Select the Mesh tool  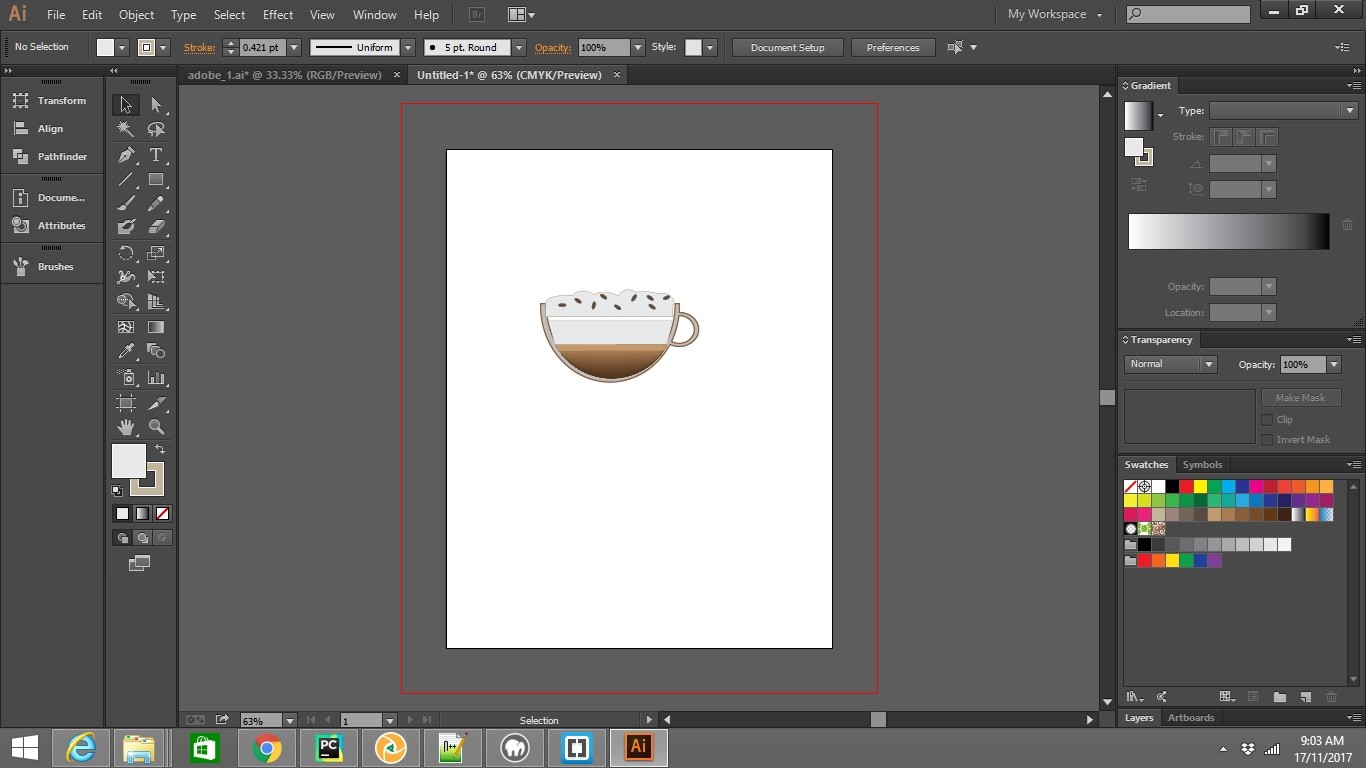pos(126,327)
